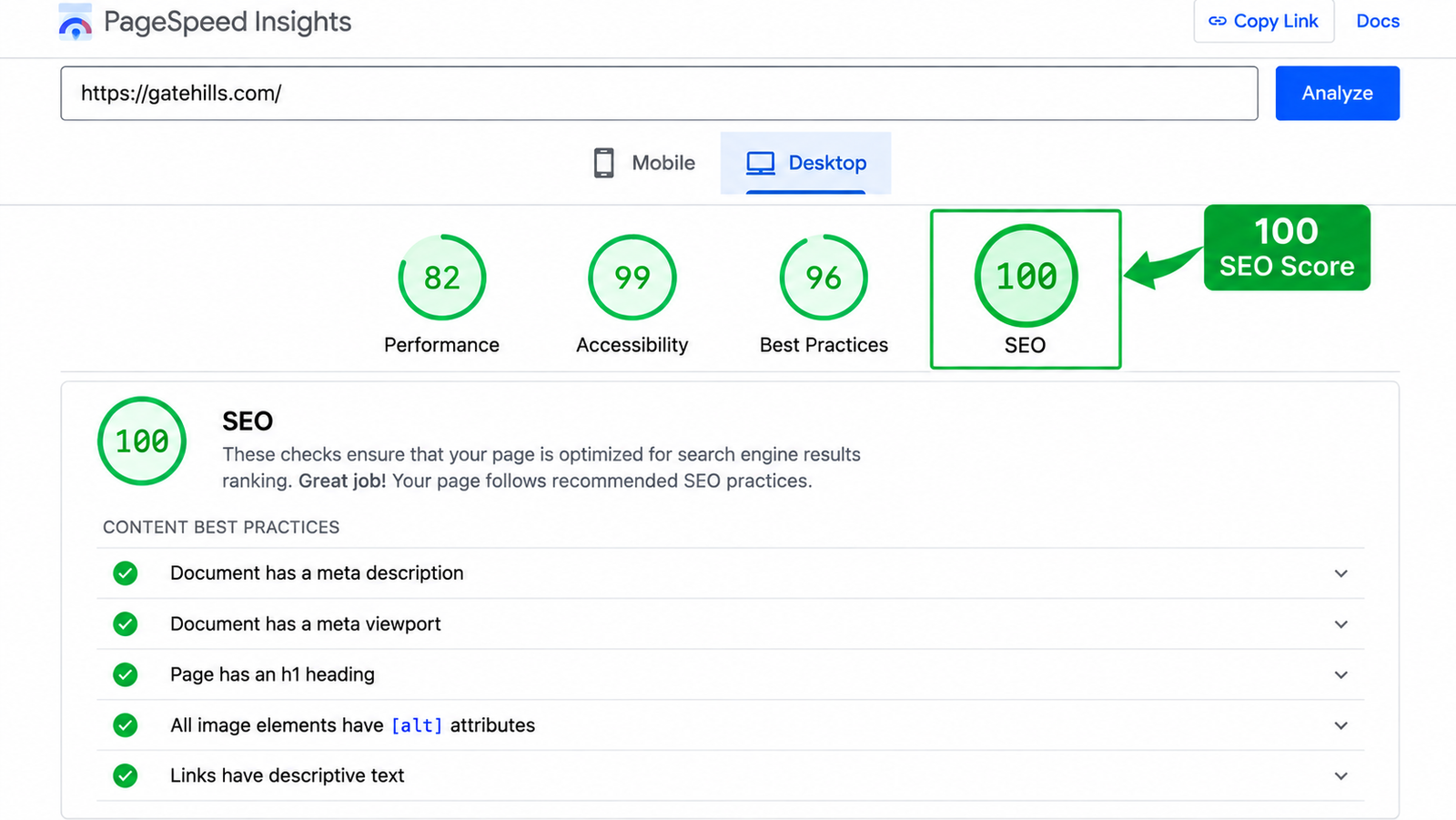Image resolution: width=1456 pixels, height=820 pixels.
Task: Click the large SEO 100 gauge in the SEO section
Action: 142,441
